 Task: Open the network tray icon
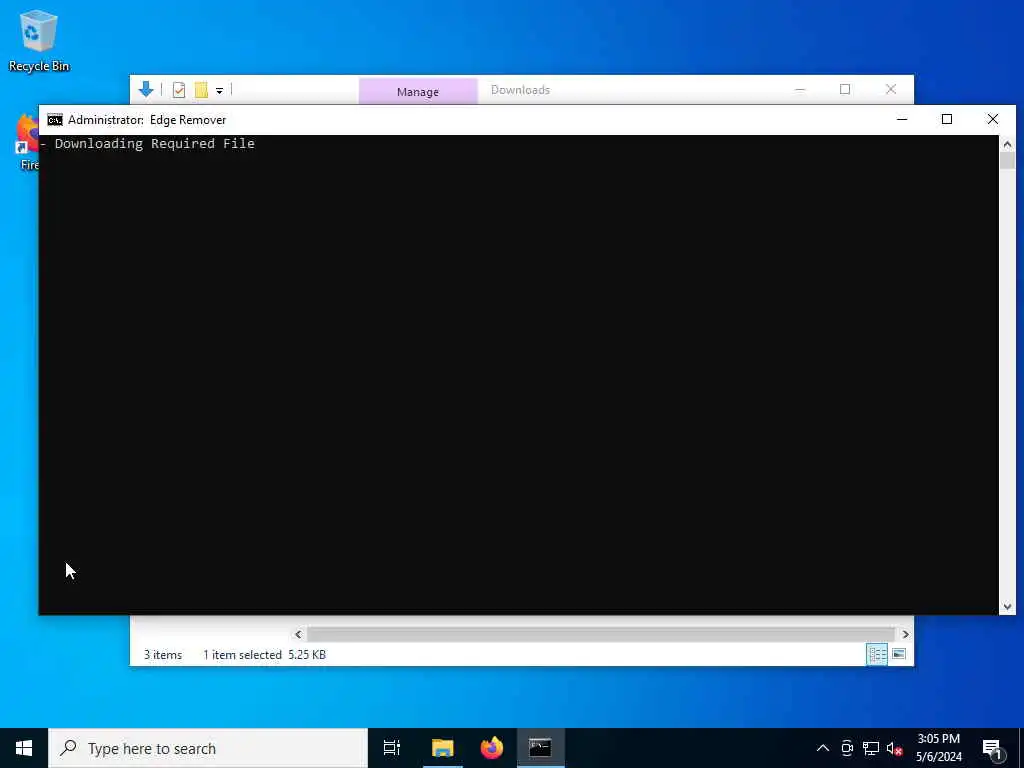(x=871, y=748)
